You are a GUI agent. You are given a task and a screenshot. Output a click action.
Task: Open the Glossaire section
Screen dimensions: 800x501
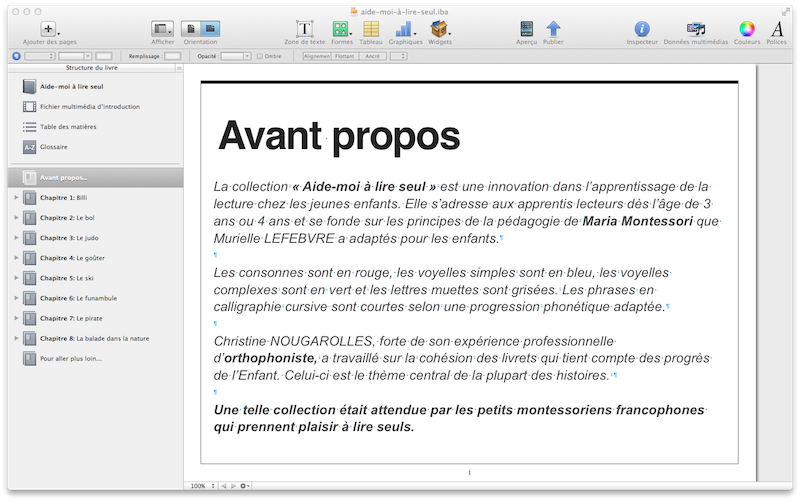tap(54, 147)
